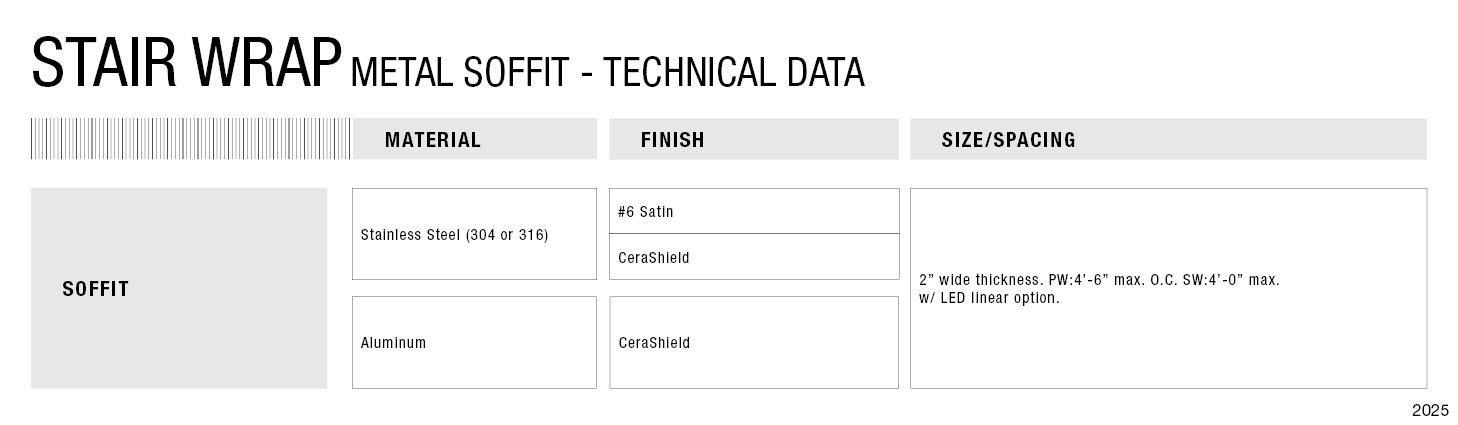
Task: Click the TECHNICAL DATA heading text
Action: click(734, 73)
